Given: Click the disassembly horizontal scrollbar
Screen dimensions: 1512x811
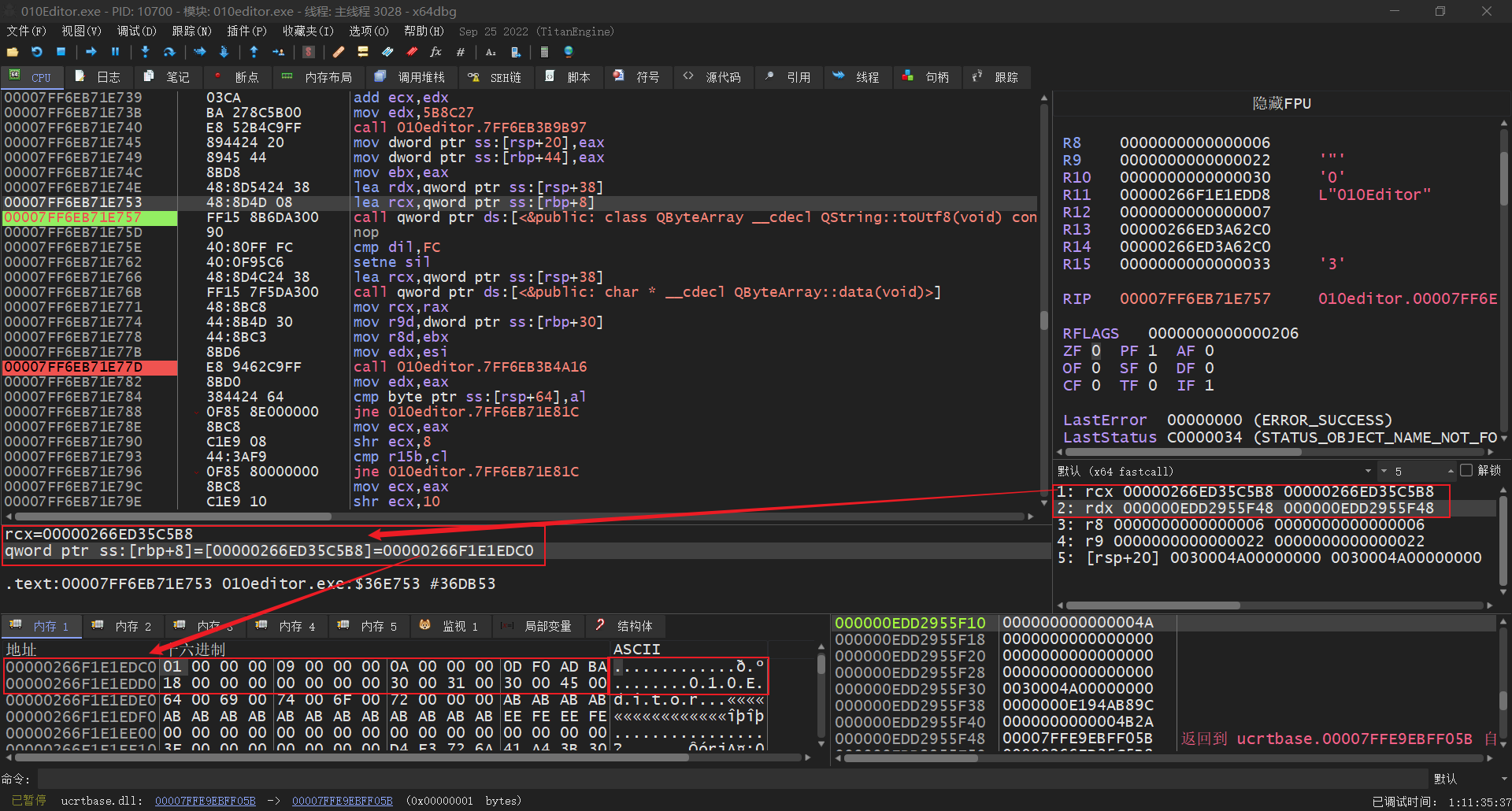Looking at the screenshot, I should [x=173, y=517].
